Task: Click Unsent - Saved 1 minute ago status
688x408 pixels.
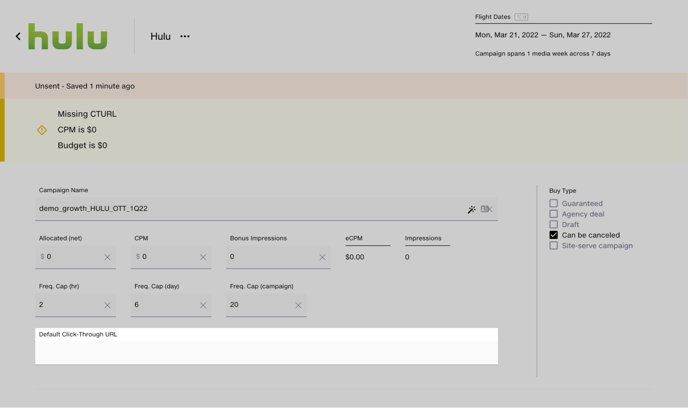Action: coord(85,86)
